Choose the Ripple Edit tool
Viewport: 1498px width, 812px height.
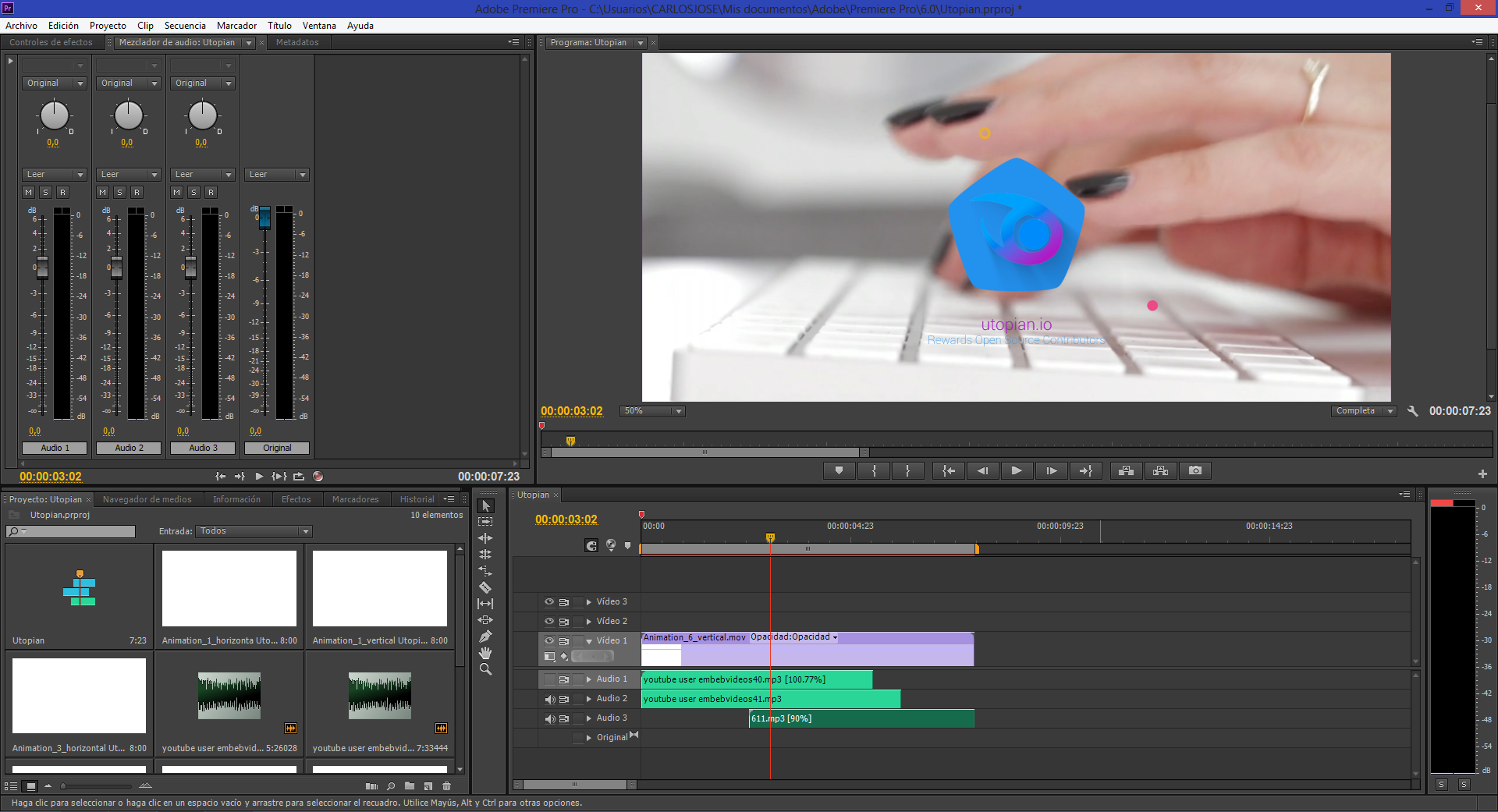485,538
